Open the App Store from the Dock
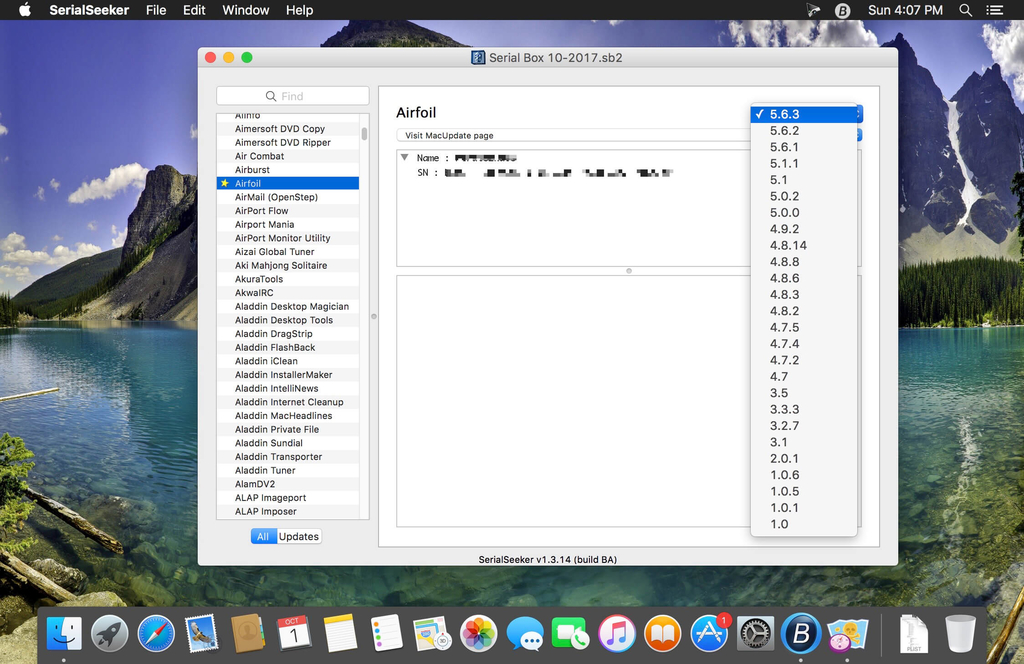This screenshot has height=664, width=1024. [x=709, y=633]
